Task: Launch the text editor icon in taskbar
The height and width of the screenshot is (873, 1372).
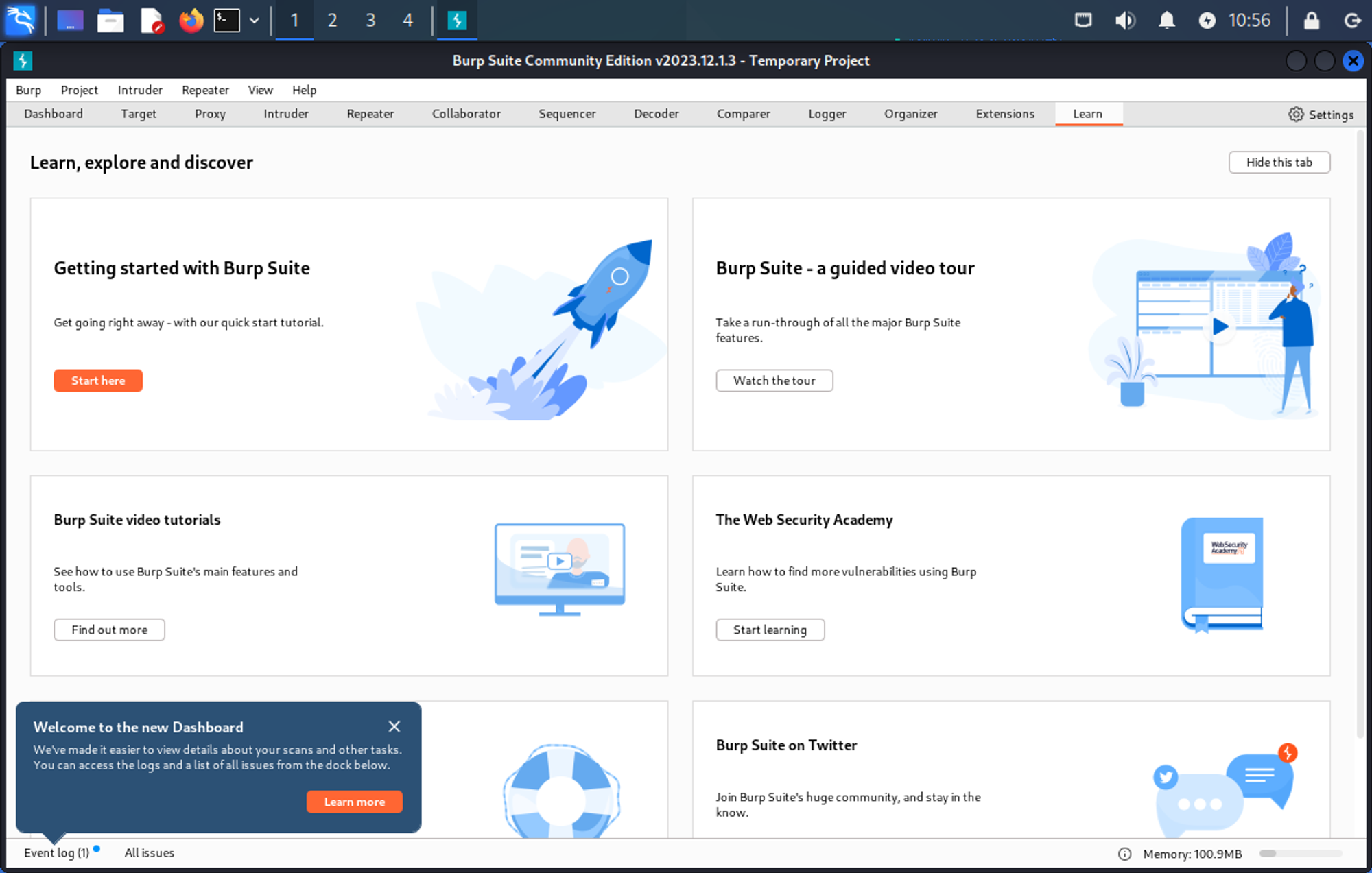Action: pos(152,21)
